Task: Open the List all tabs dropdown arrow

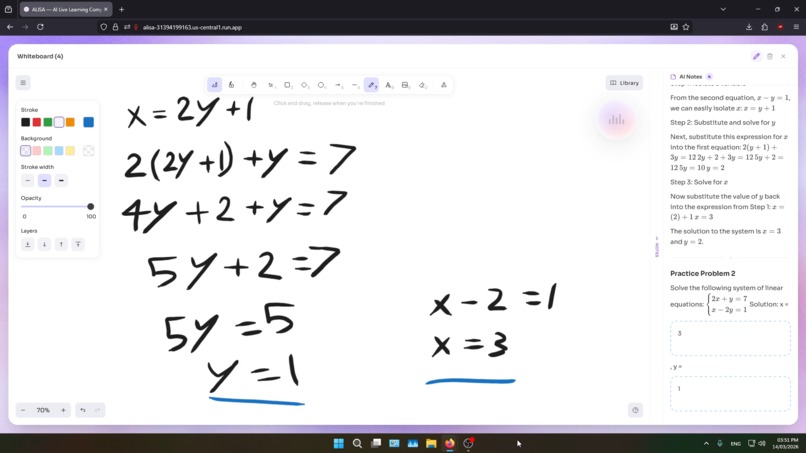Action: [723, 9]
